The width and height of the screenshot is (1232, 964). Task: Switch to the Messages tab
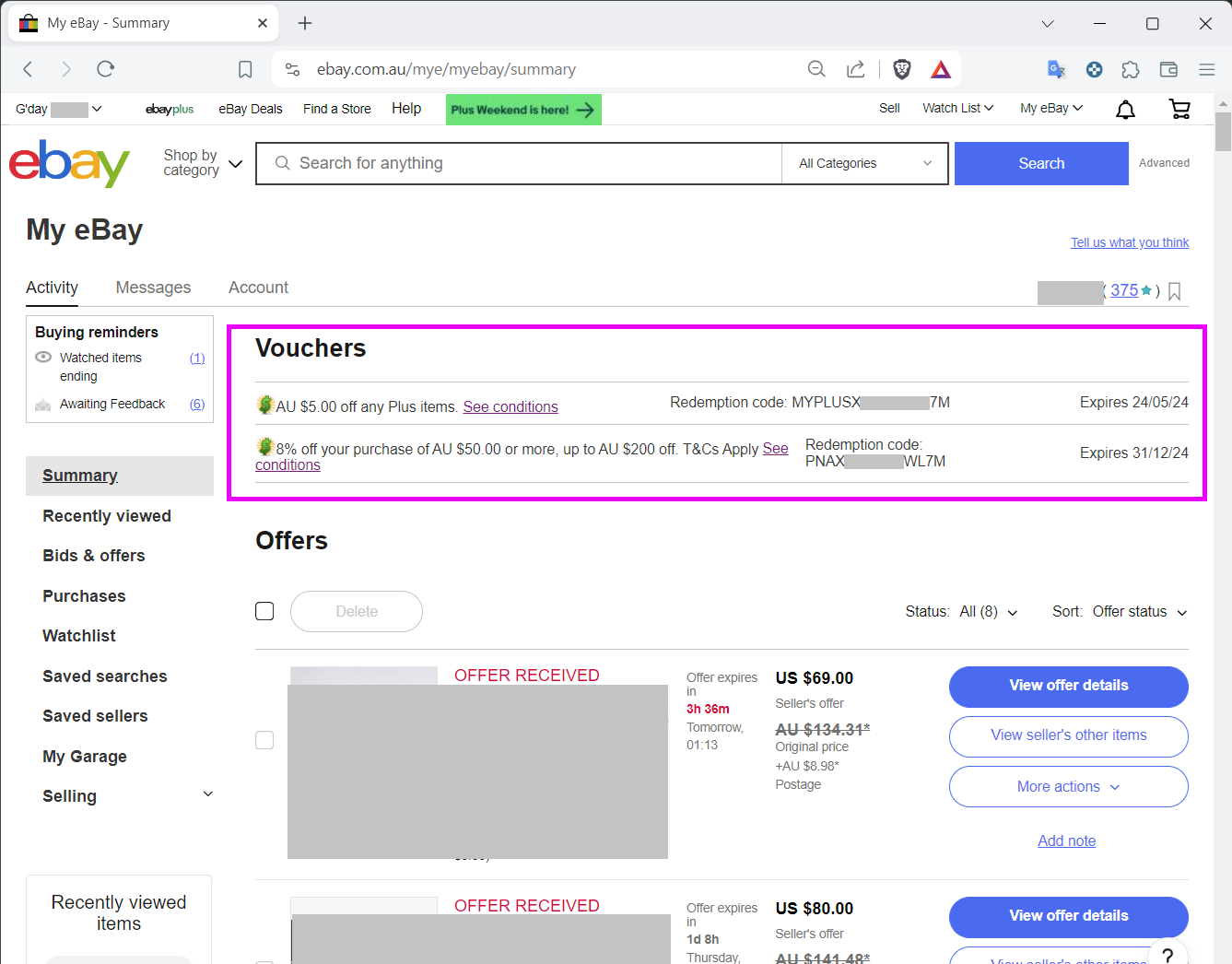[153, 288]
